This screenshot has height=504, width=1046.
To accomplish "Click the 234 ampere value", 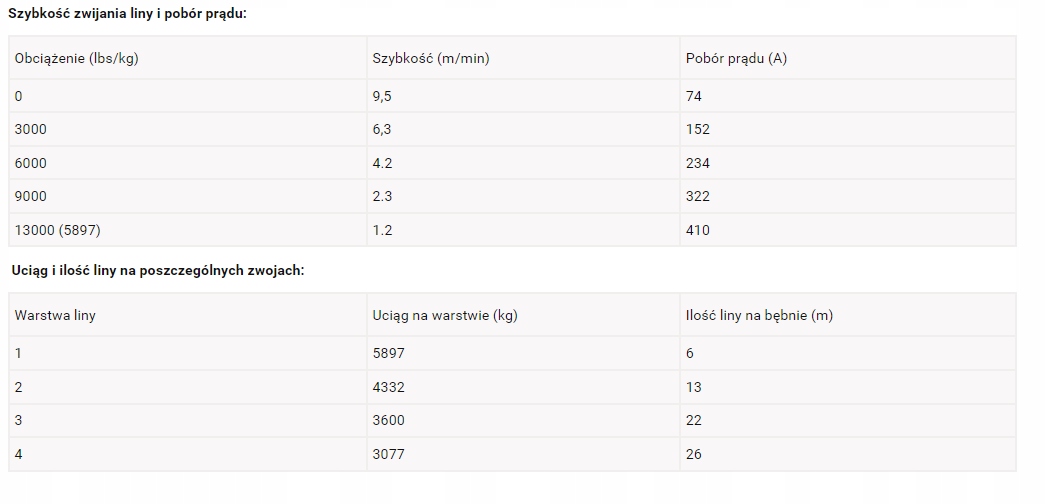I will click(x=698, y=163).
